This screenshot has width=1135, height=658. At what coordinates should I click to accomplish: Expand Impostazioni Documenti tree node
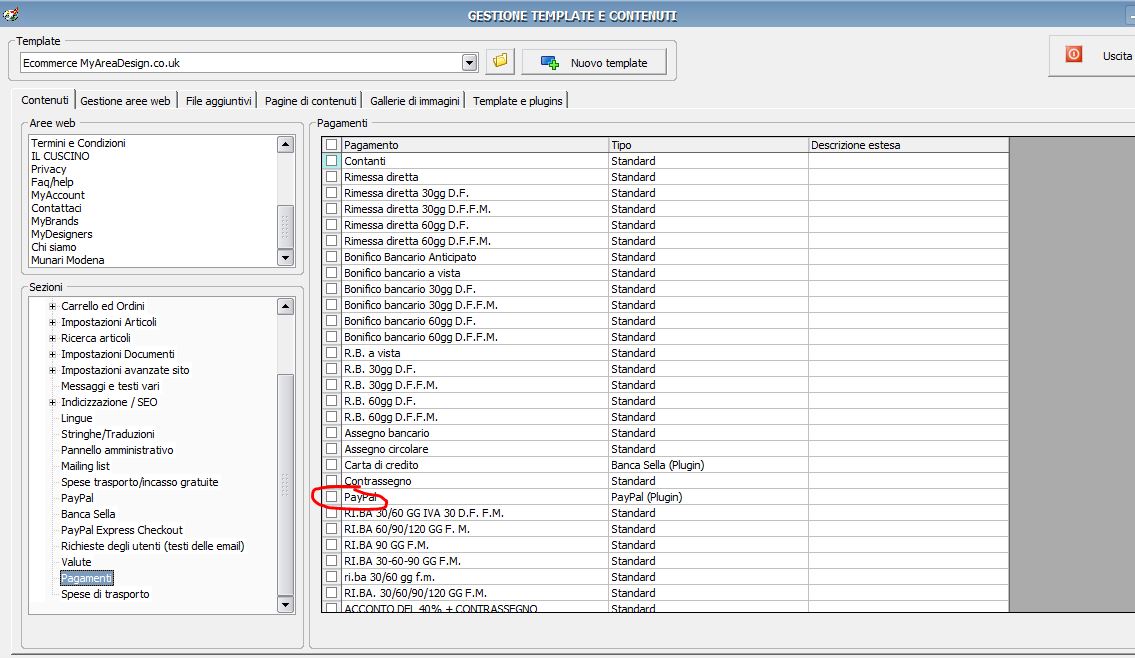click(52, 354)
